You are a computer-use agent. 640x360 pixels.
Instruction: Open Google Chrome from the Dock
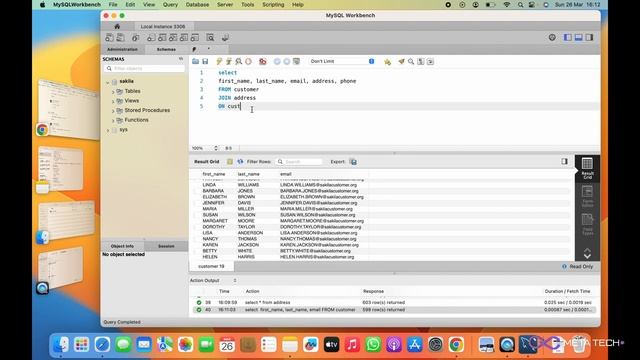[456, 345]
